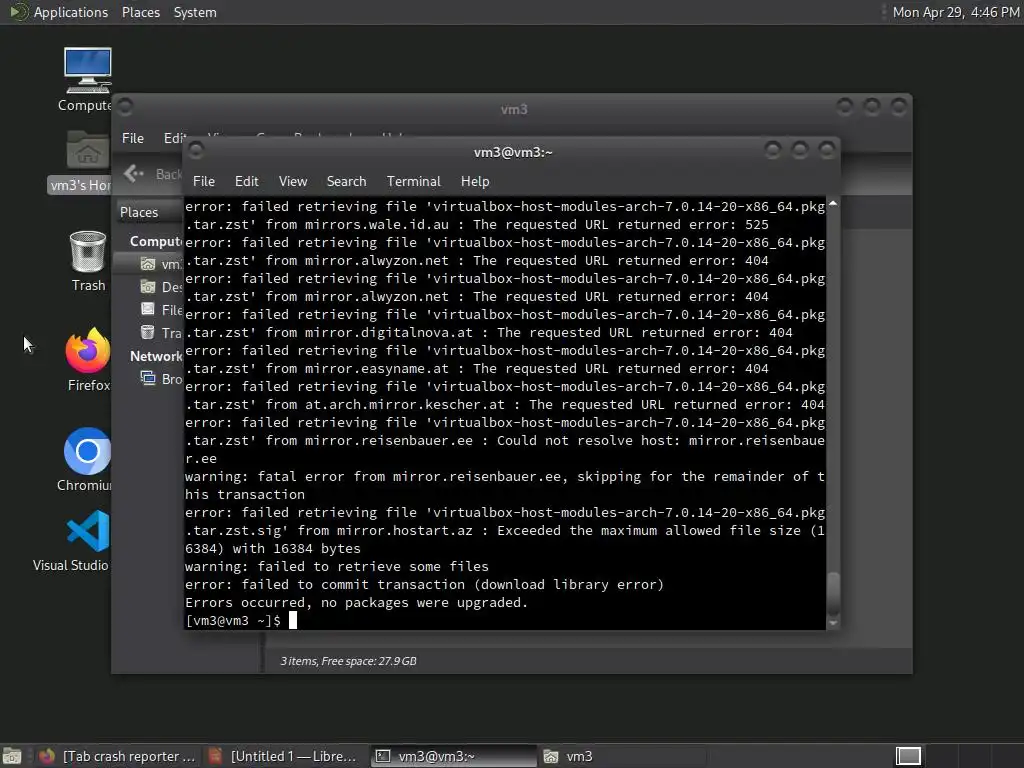Launch Chromium from the desktop
The image size is (1024, 768).
pos(86,460)
